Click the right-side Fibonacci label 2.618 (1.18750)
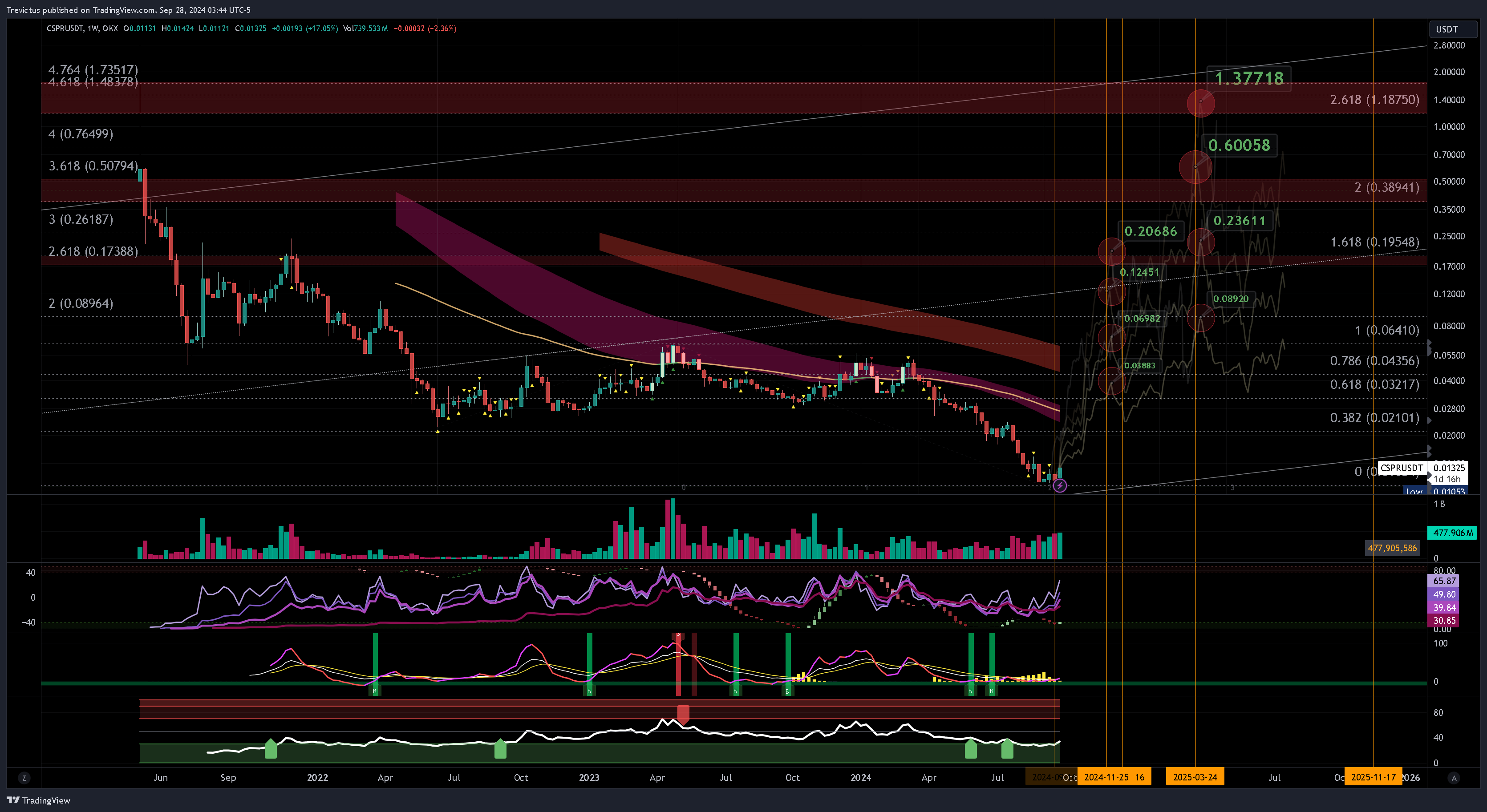This screenshot has width=1487, height=812. tap(1374, 100)
